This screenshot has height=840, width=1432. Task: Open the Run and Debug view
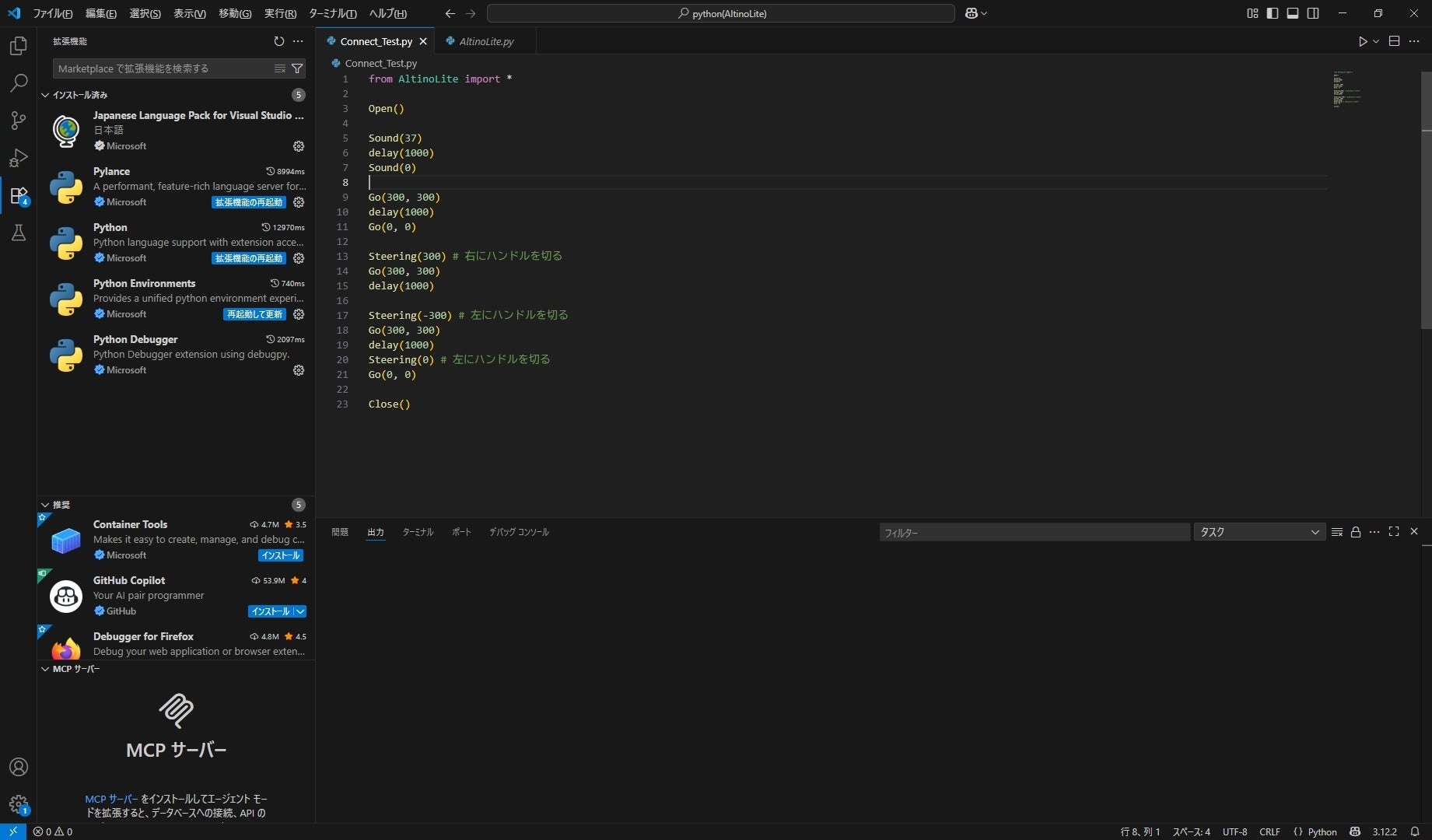tap(18, 158)
